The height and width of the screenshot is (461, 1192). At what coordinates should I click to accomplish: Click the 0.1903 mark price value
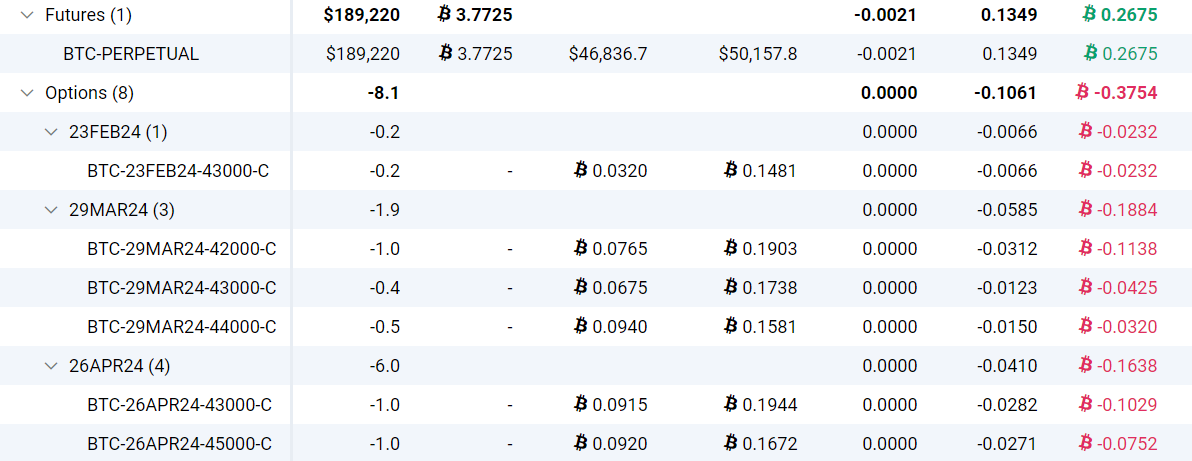tap(760, 249)
